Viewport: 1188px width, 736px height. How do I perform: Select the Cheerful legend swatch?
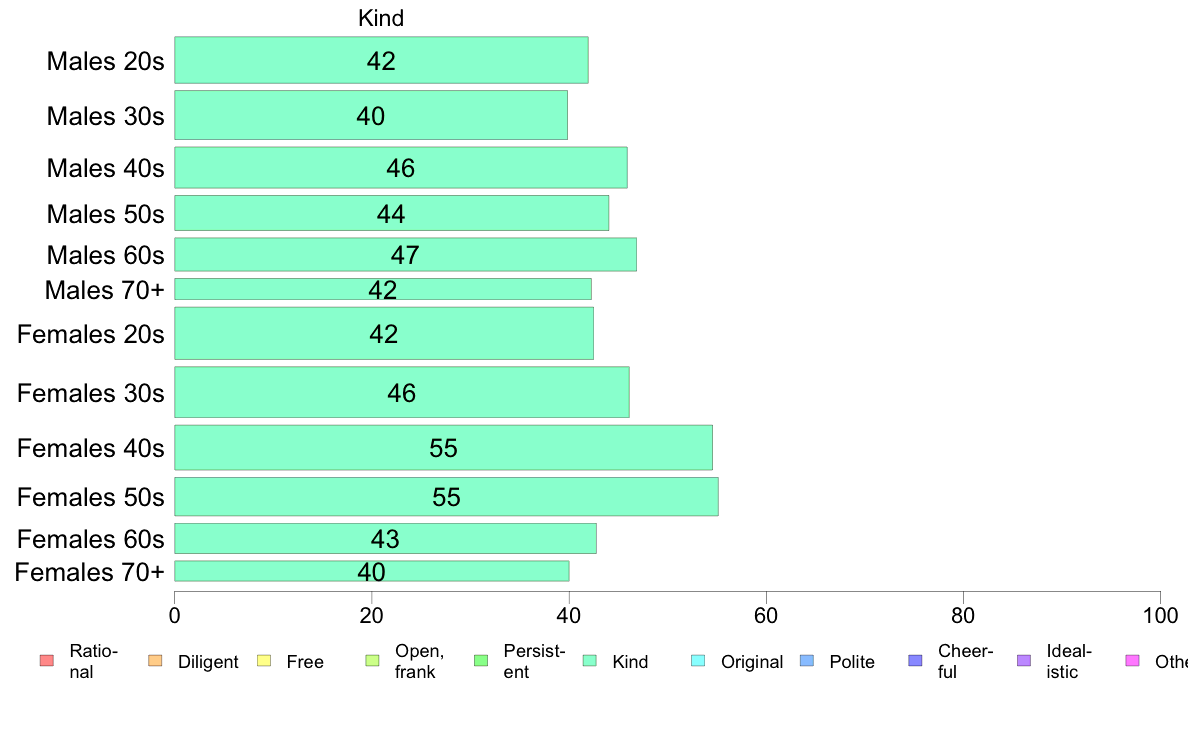click(x=915, y=661)
